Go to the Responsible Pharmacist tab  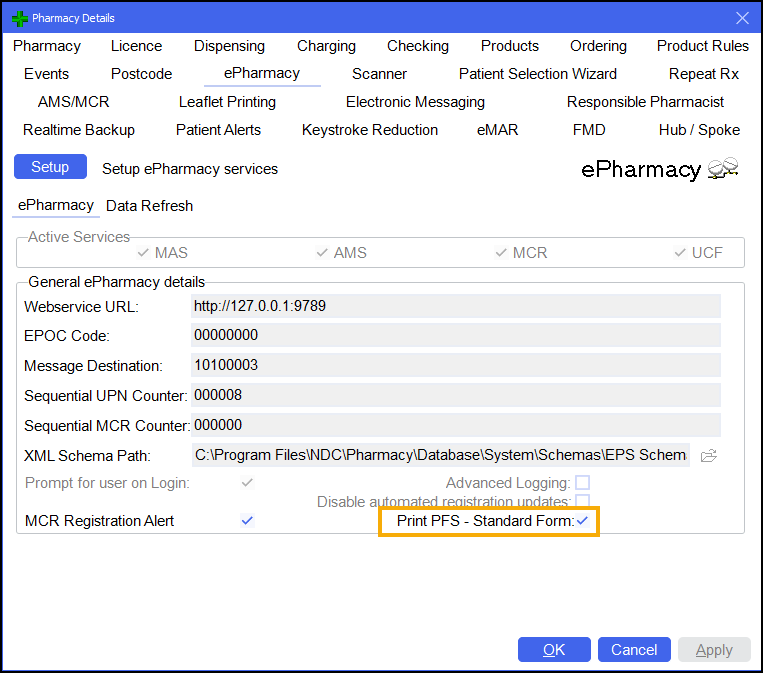tap(645, 102)
